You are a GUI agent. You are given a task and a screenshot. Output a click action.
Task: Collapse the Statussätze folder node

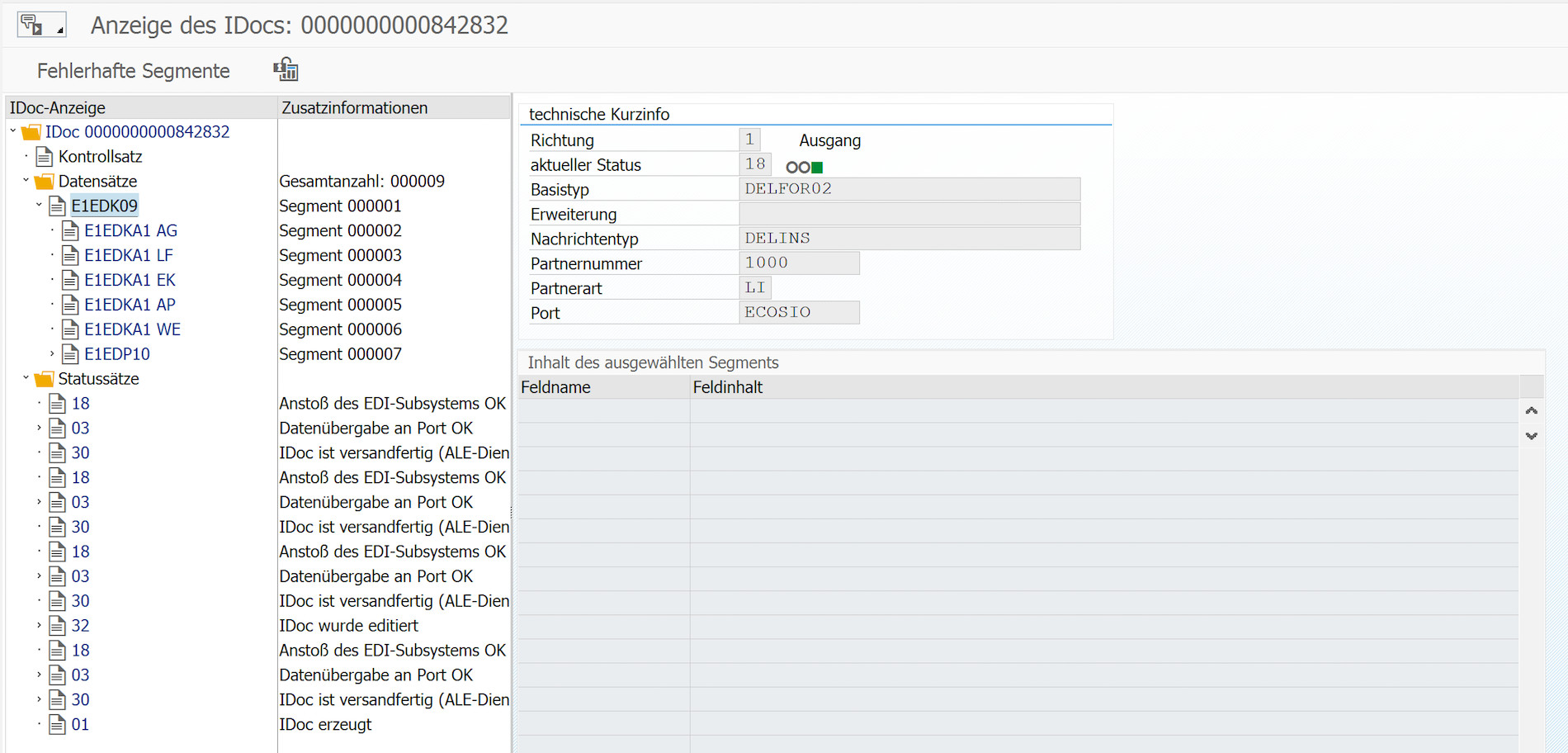pos(26,378)
